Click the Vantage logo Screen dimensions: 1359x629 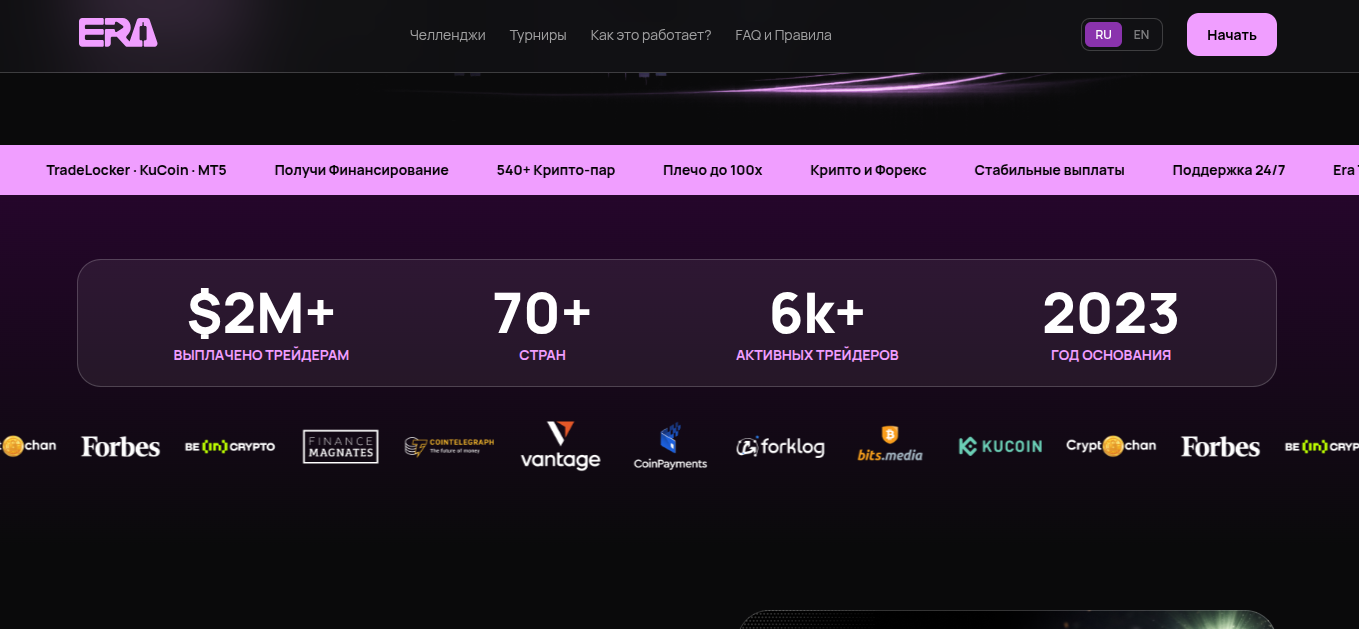click(560, 446)
